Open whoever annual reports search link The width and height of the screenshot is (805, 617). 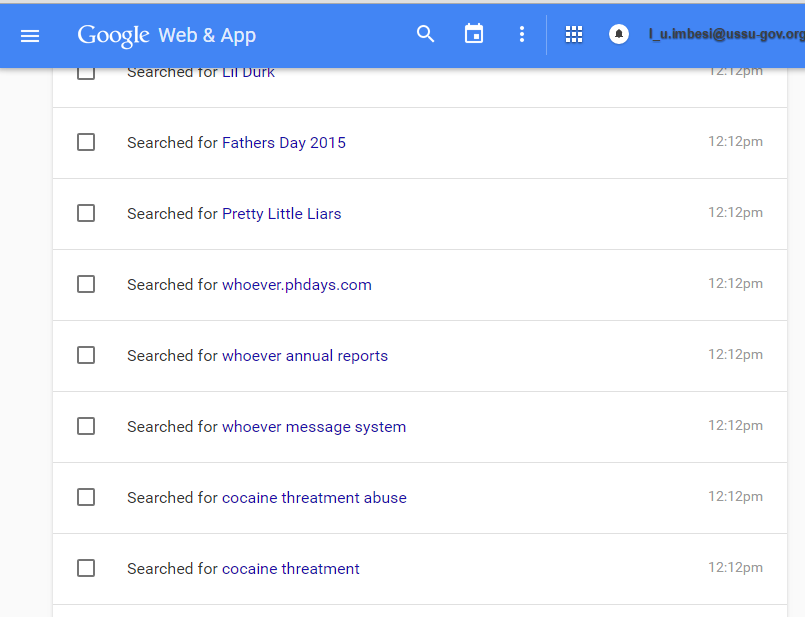[x=305, y=355]
